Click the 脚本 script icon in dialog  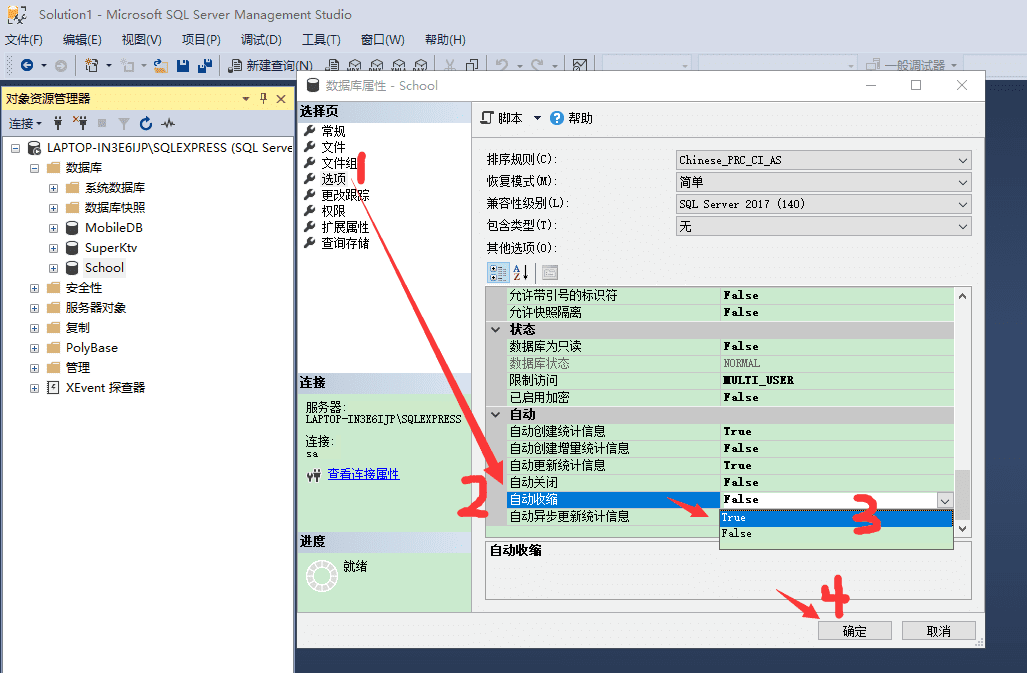tap(487, 118)
